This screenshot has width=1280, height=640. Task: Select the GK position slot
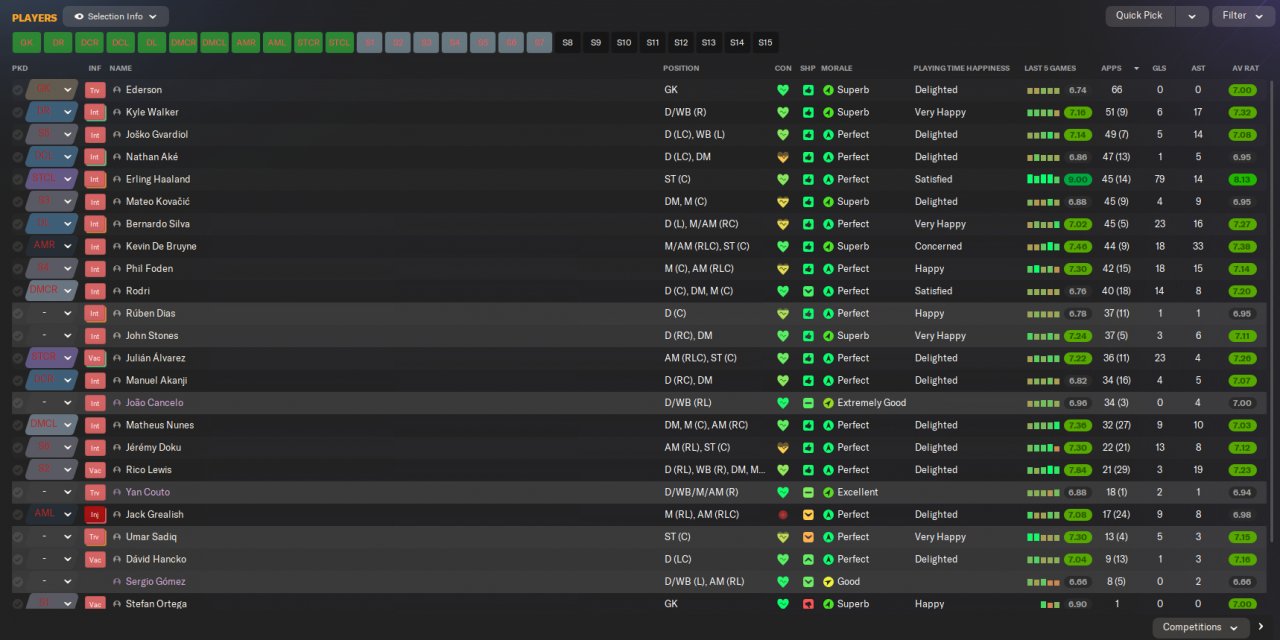coord(26,43)
